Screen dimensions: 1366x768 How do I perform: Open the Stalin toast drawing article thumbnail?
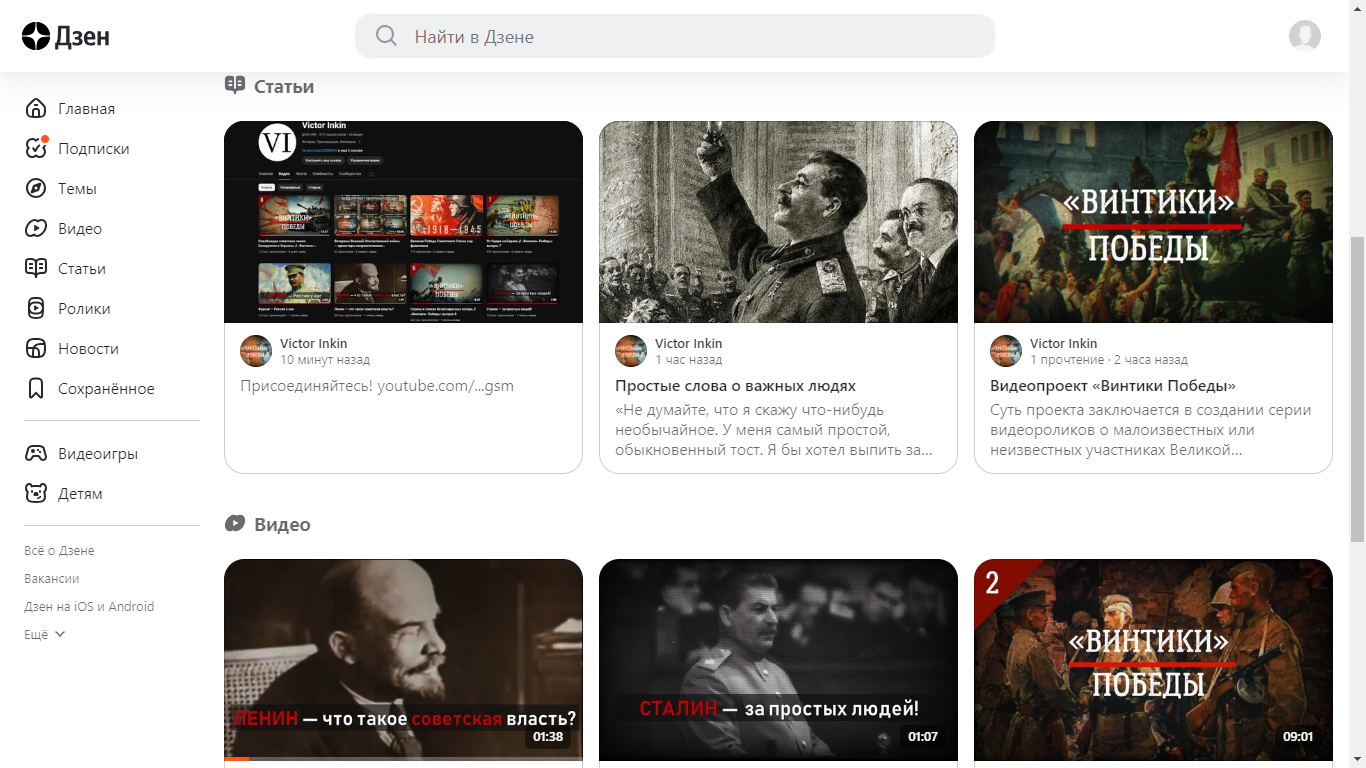[x=778, y=222]
